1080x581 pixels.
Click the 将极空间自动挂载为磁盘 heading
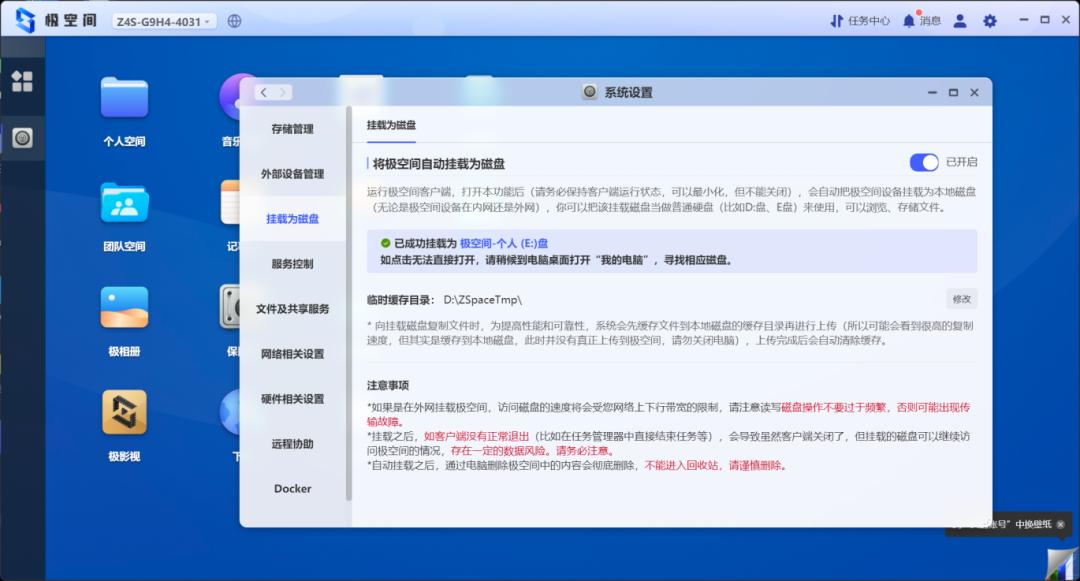click(x=439, y=164)
